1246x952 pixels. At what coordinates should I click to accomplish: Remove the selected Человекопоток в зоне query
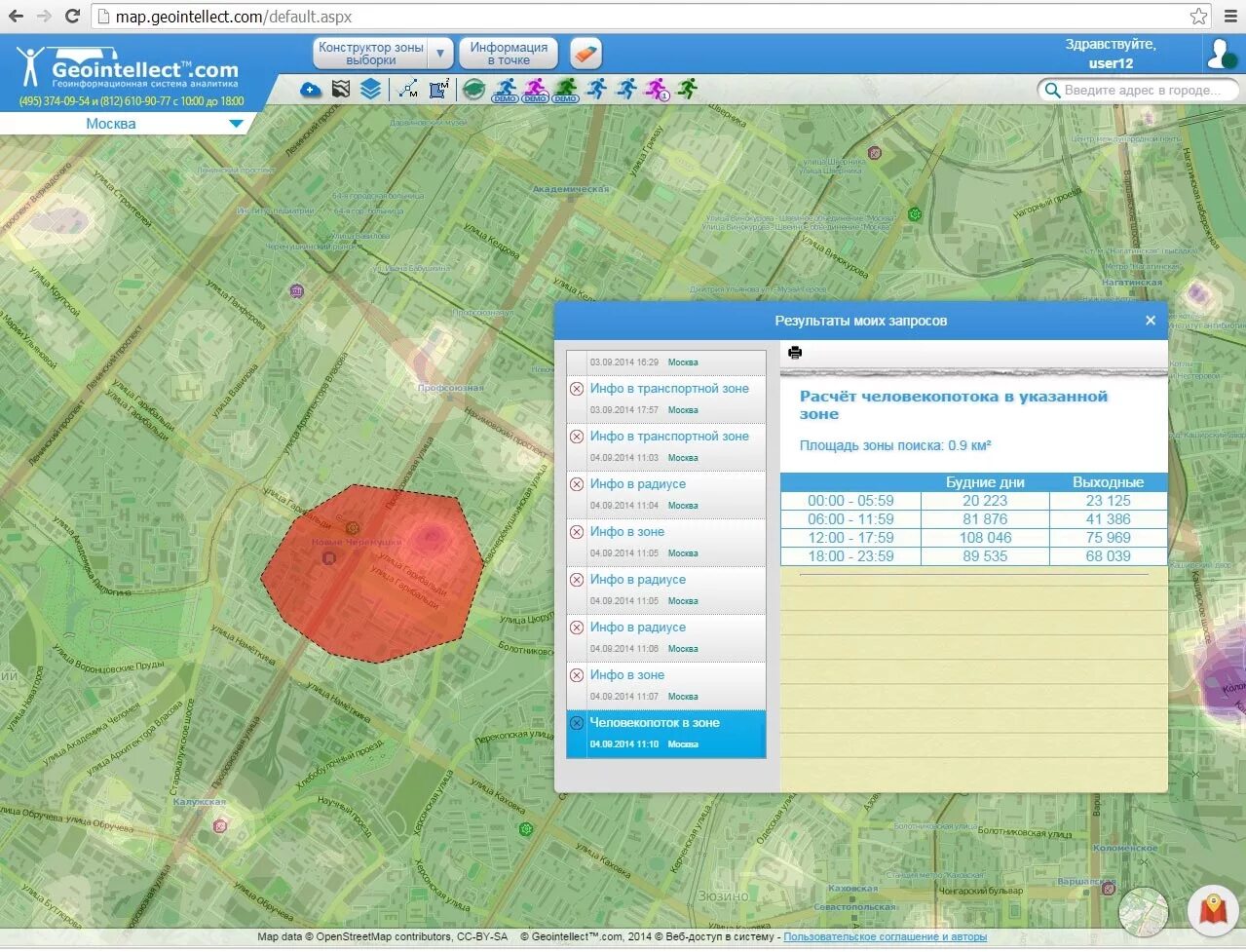577,723
